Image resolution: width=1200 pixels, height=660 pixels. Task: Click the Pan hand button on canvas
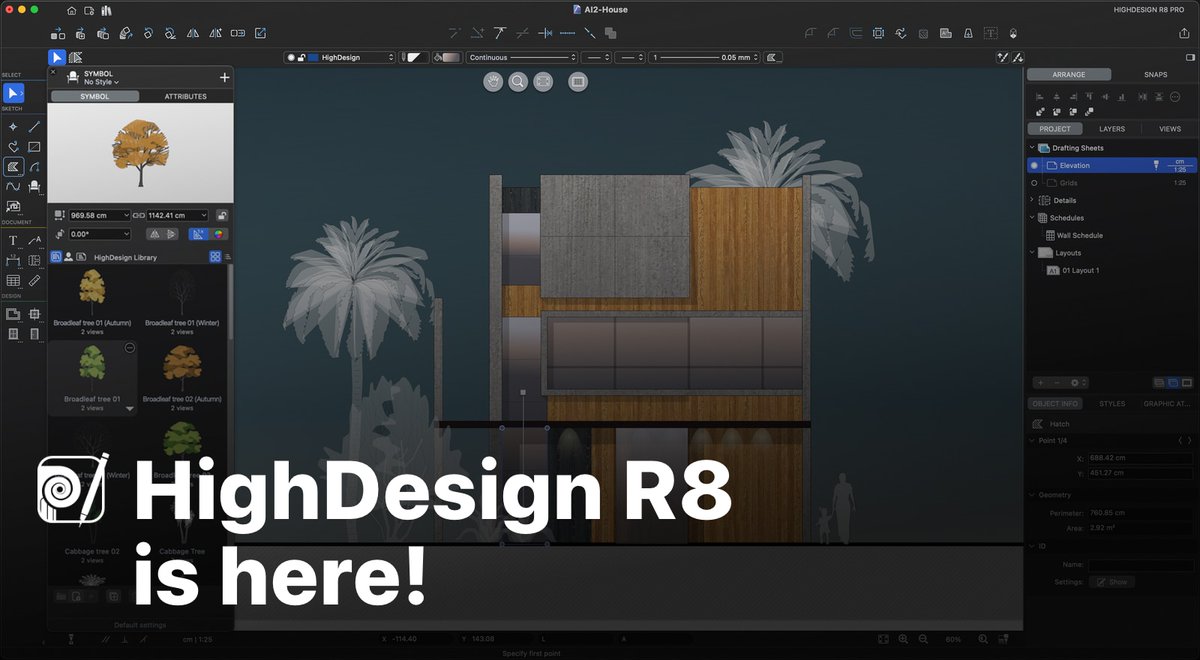point(493,82)
